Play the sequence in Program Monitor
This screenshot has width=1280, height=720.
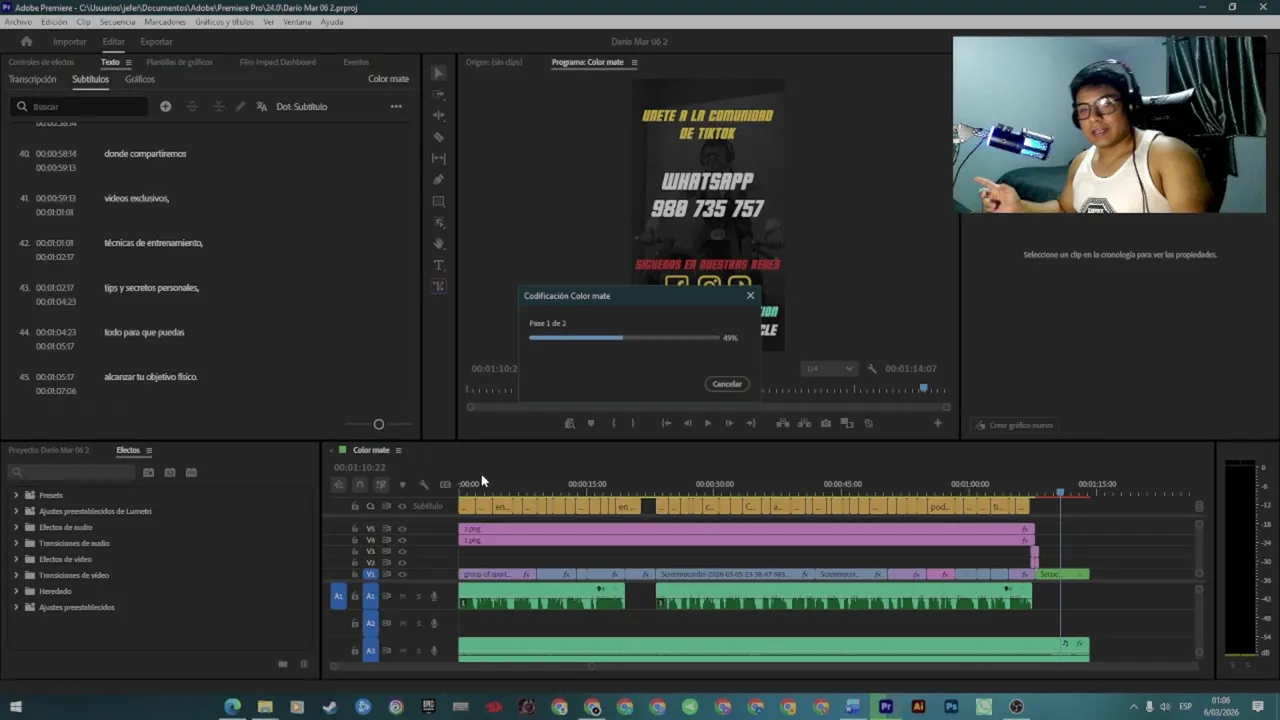[x=708, y=423]
